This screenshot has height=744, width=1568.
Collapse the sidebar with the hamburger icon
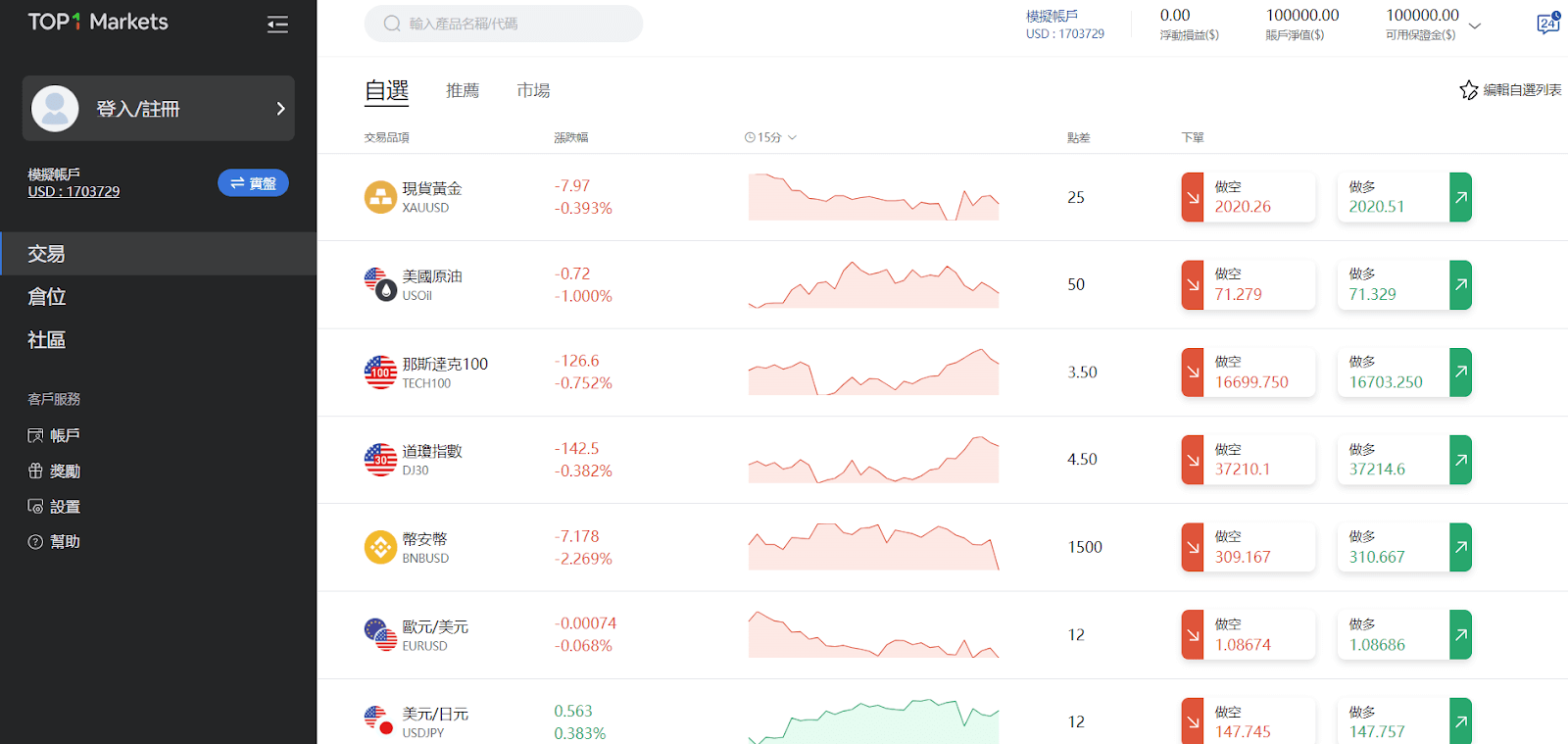(x=277, y=25)
